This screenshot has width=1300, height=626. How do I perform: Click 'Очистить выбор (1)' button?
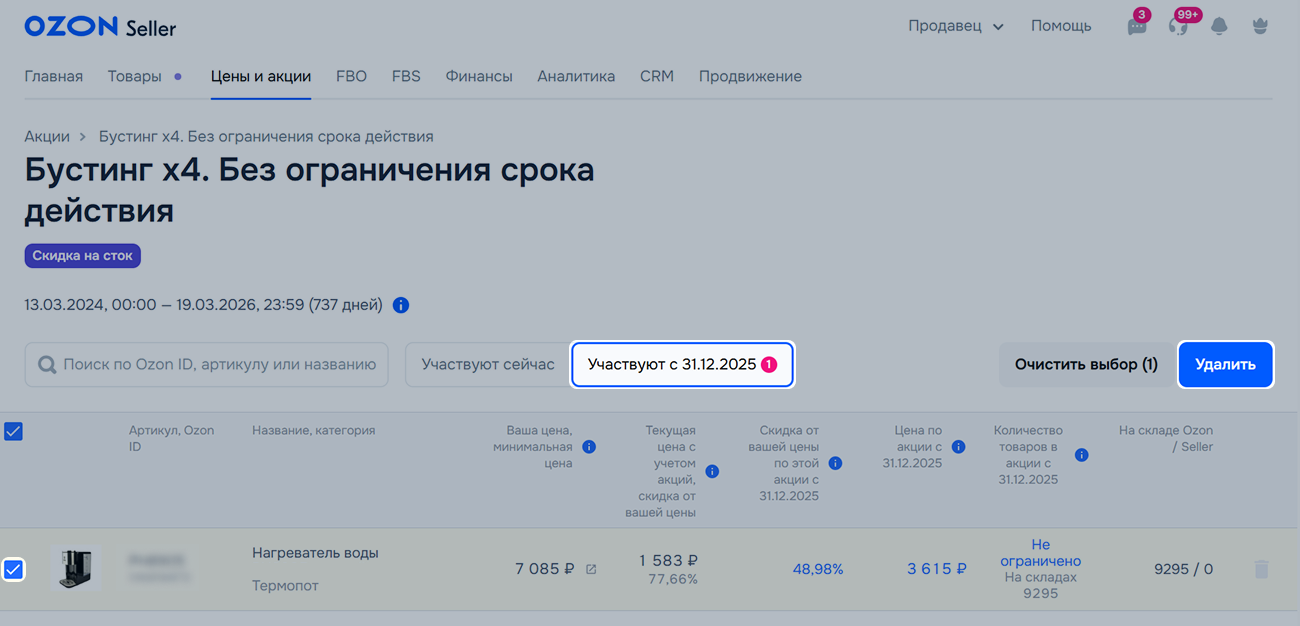(x=1085, y=365)
